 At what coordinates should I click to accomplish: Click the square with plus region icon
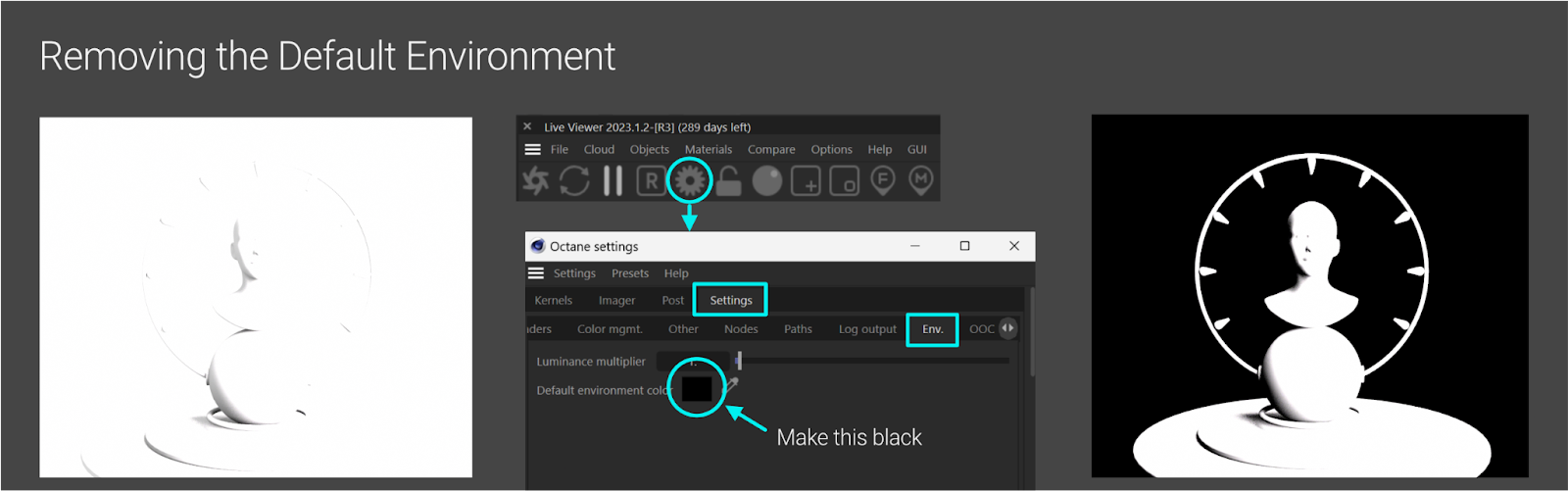click(806, 181)
